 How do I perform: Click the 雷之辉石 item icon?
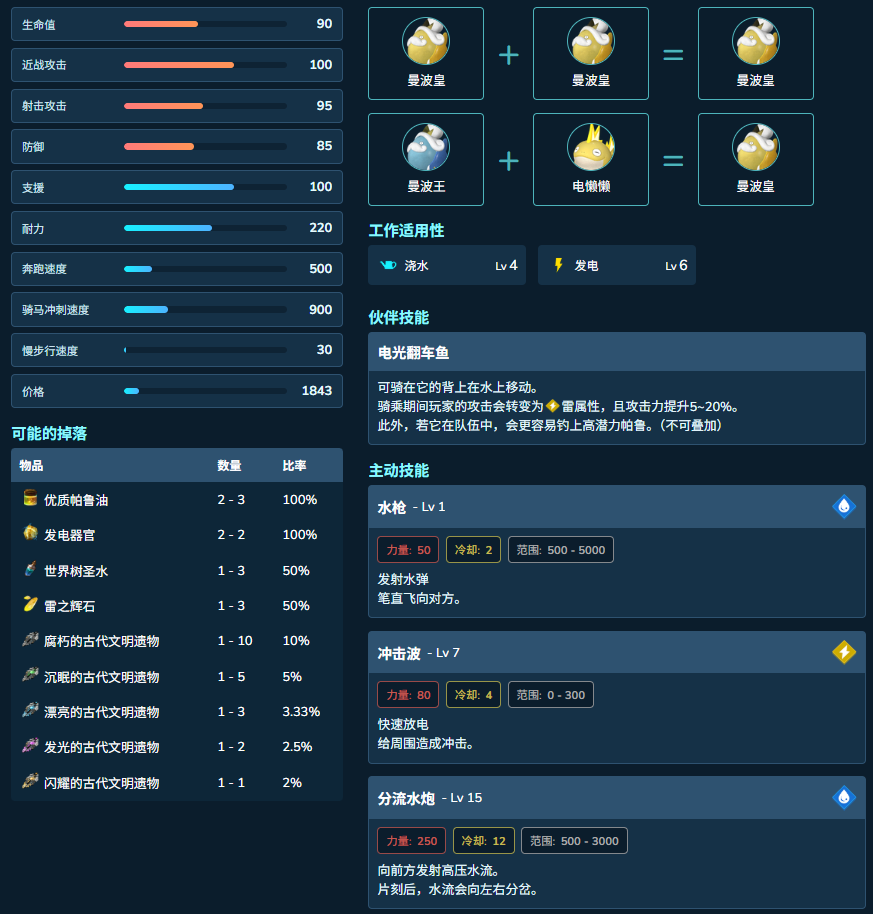(30, 604)
